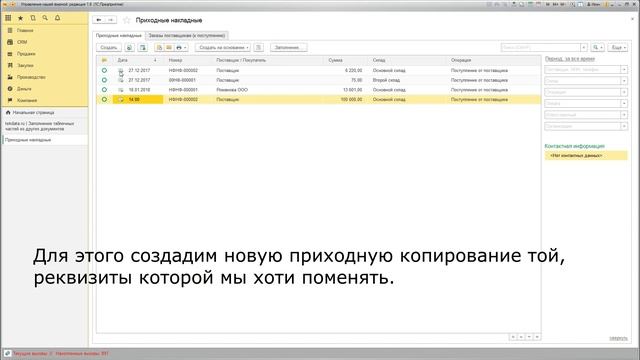Click the Создать button
The width and height of the screenshot is (640, 360).
click(x=109, y=47)
